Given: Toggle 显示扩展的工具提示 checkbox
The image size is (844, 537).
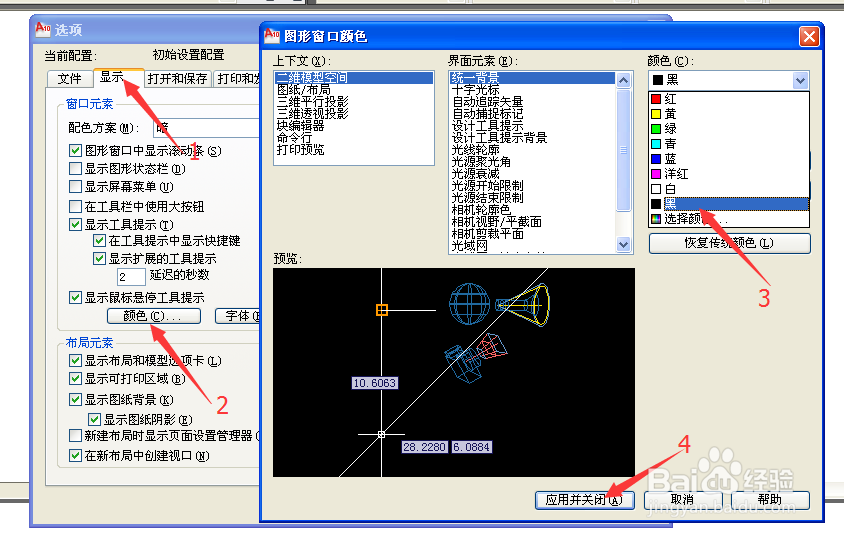Looking at the screenshot, I should point(99,258).
